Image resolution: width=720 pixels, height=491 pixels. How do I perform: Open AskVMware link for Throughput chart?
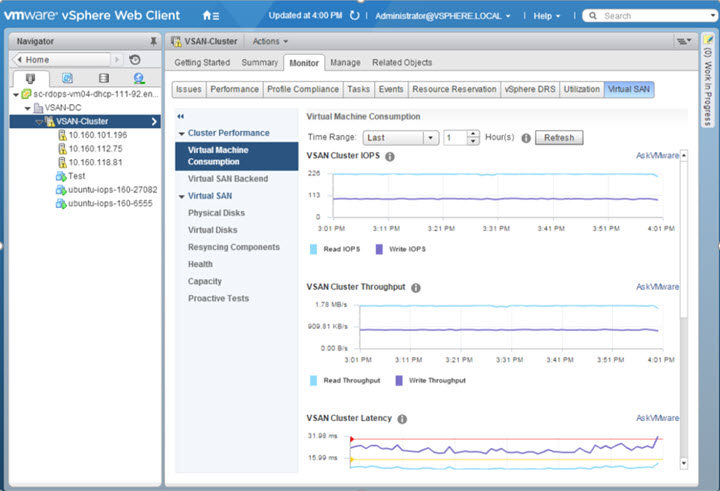657,287
